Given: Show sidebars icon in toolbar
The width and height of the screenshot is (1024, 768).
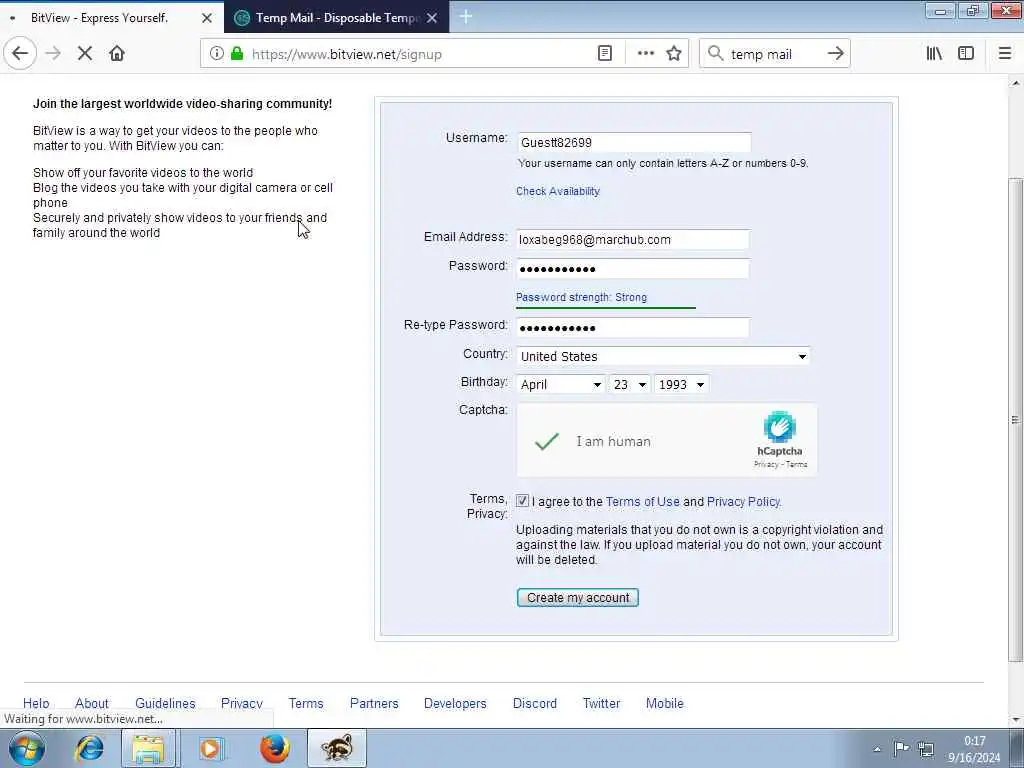Looking at the screenshot, I should tap(966, 54).
